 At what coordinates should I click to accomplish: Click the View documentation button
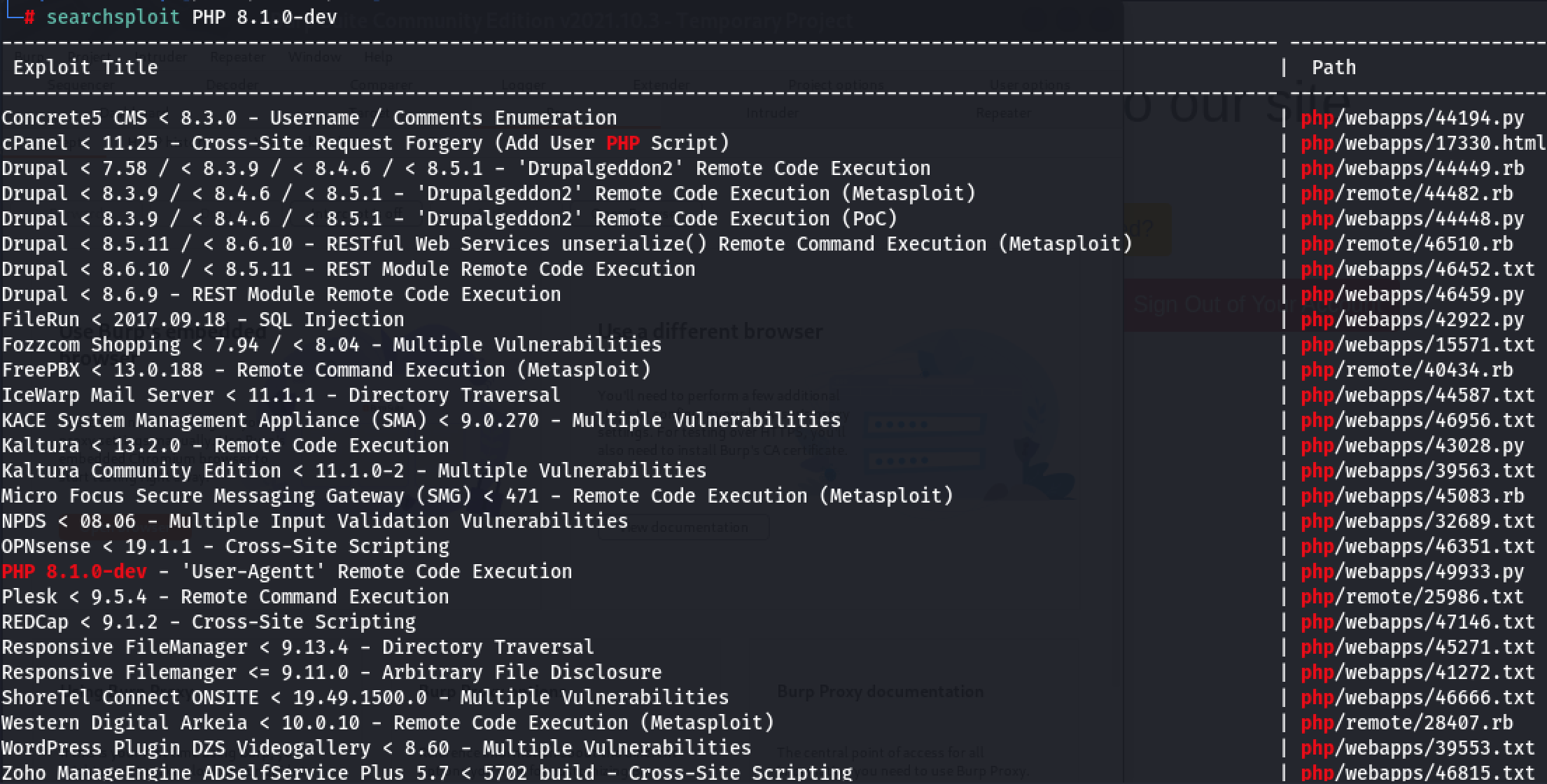tap(684, 527)
